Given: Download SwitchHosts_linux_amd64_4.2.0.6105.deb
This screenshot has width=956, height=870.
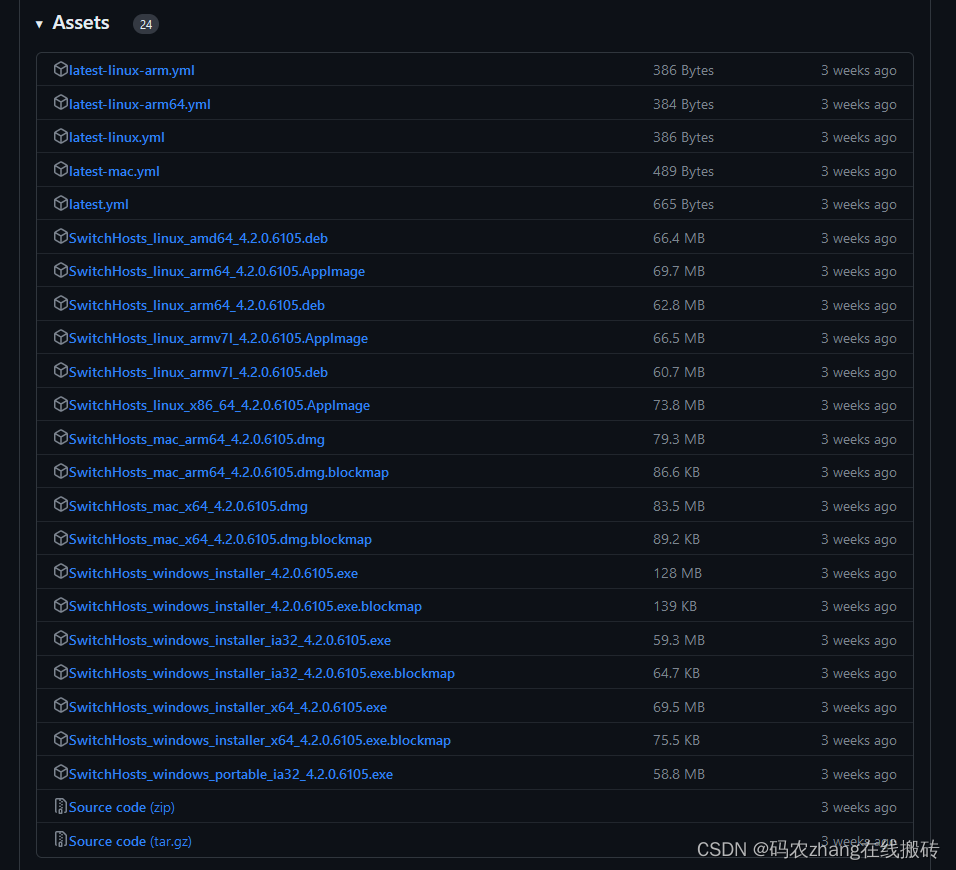Looking at the screenshot, I should tap(198, 238).
